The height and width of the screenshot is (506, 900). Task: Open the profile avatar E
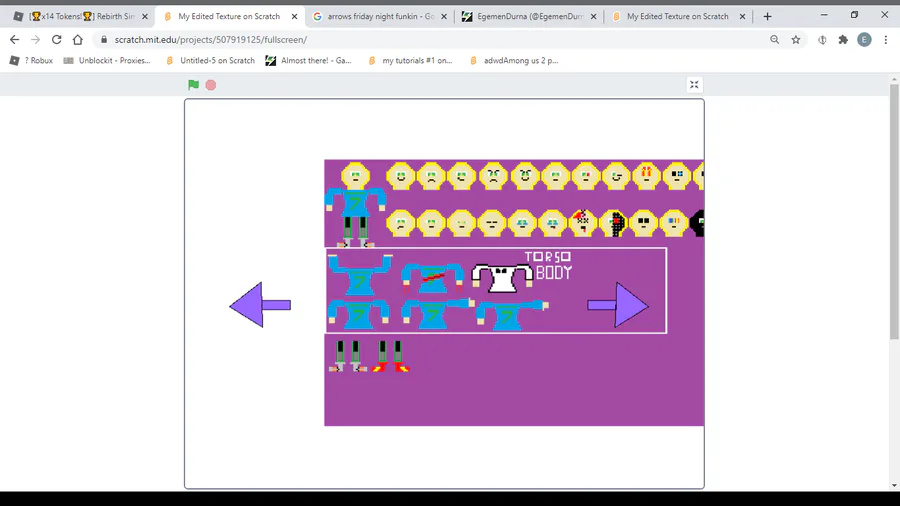tap(864, 40)
